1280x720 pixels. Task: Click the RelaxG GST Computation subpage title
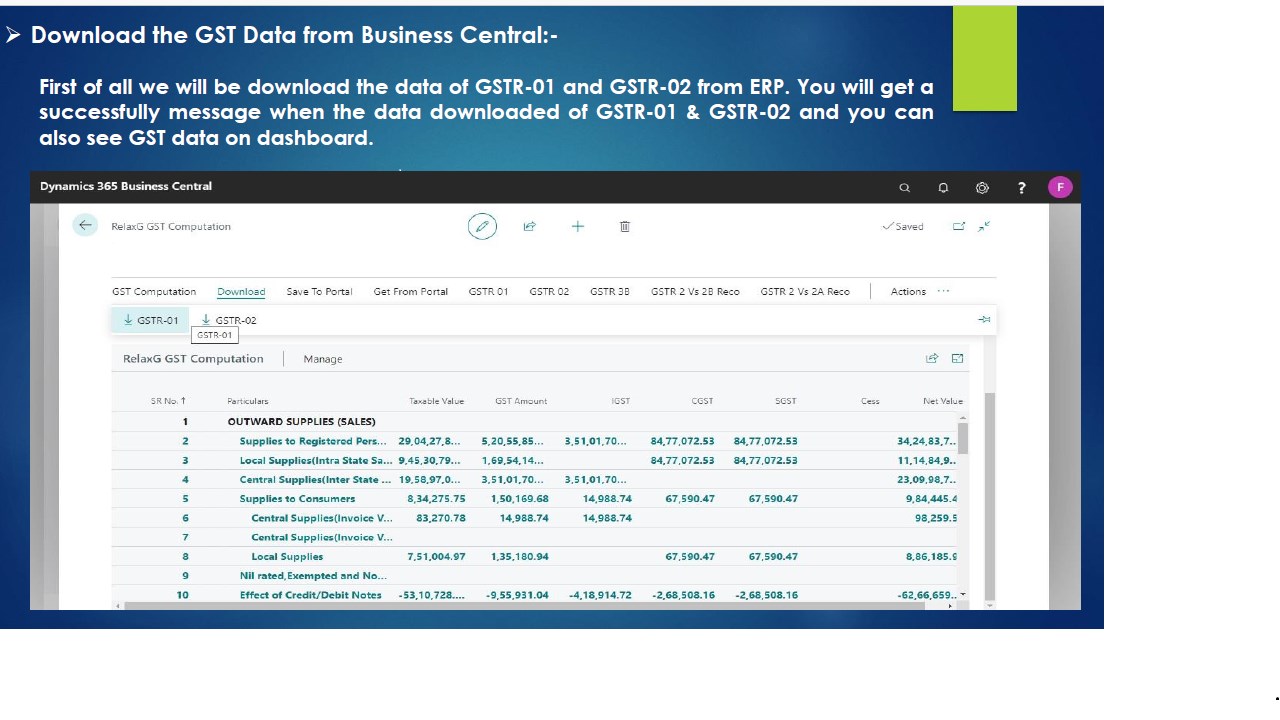pos(193,359)
